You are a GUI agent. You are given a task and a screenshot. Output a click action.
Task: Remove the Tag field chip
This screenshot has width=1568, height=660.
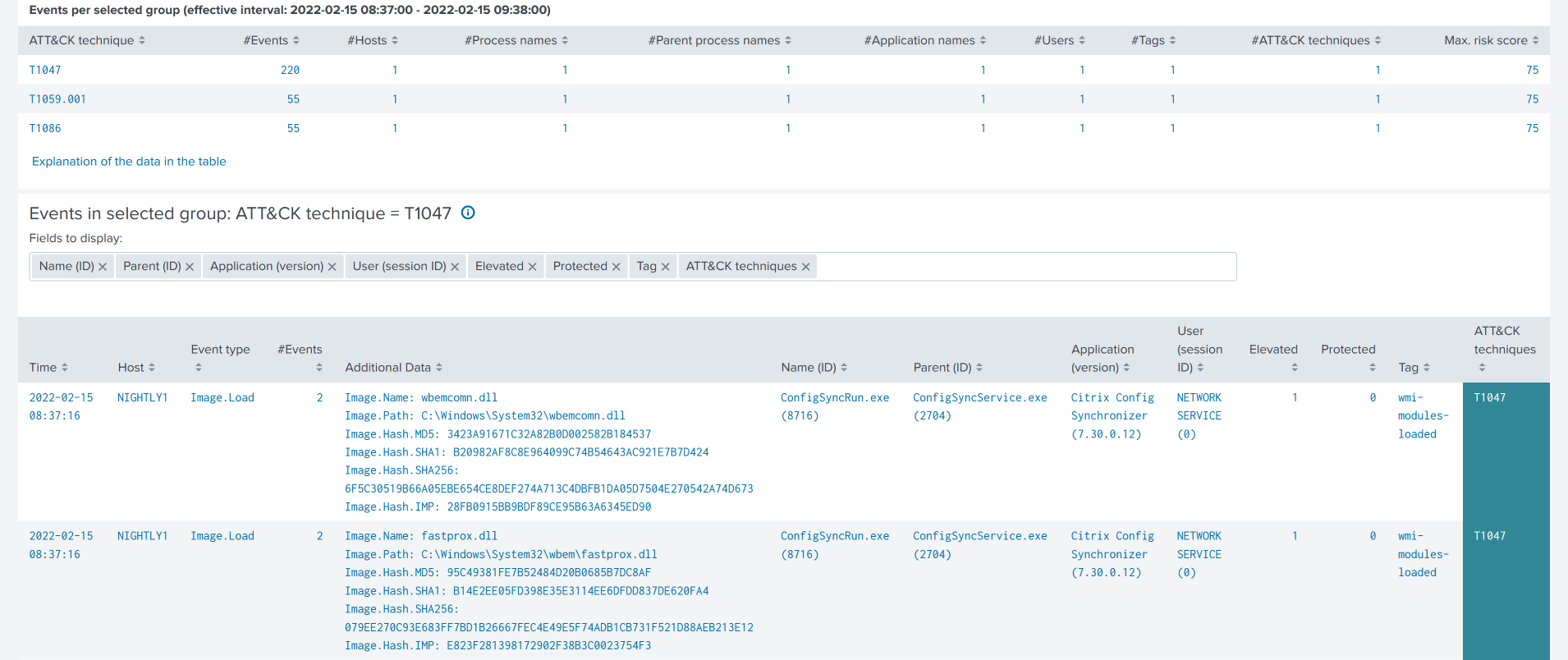[x=665, y=267]
